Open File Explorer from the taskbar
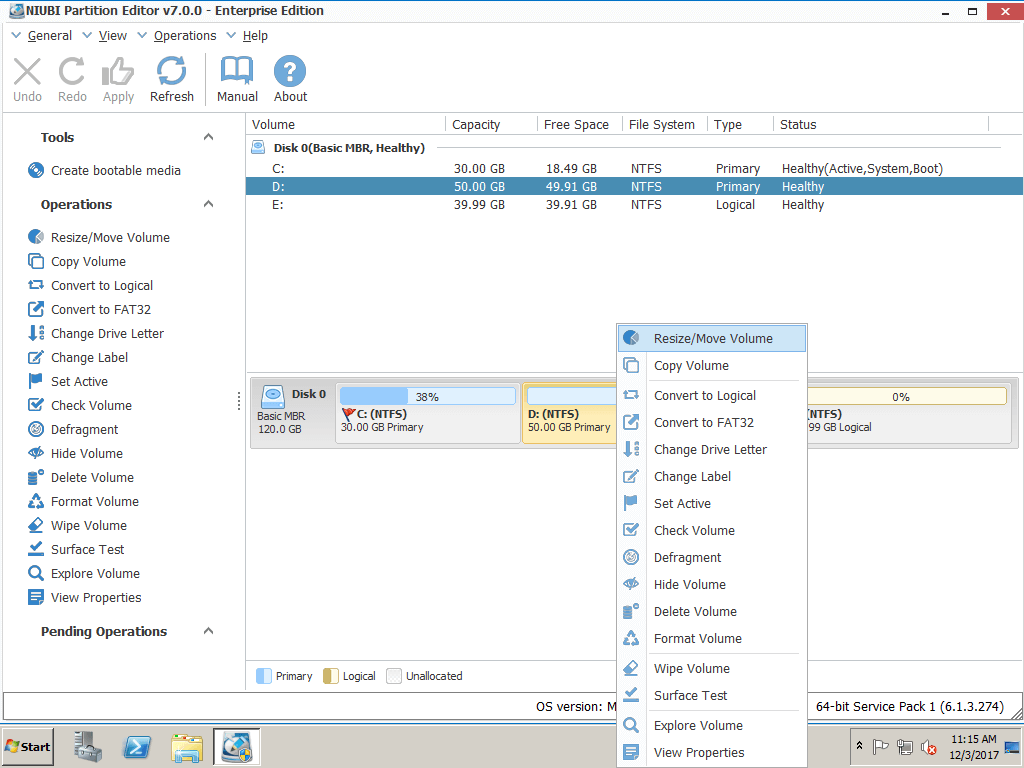 tap(187, 747)
